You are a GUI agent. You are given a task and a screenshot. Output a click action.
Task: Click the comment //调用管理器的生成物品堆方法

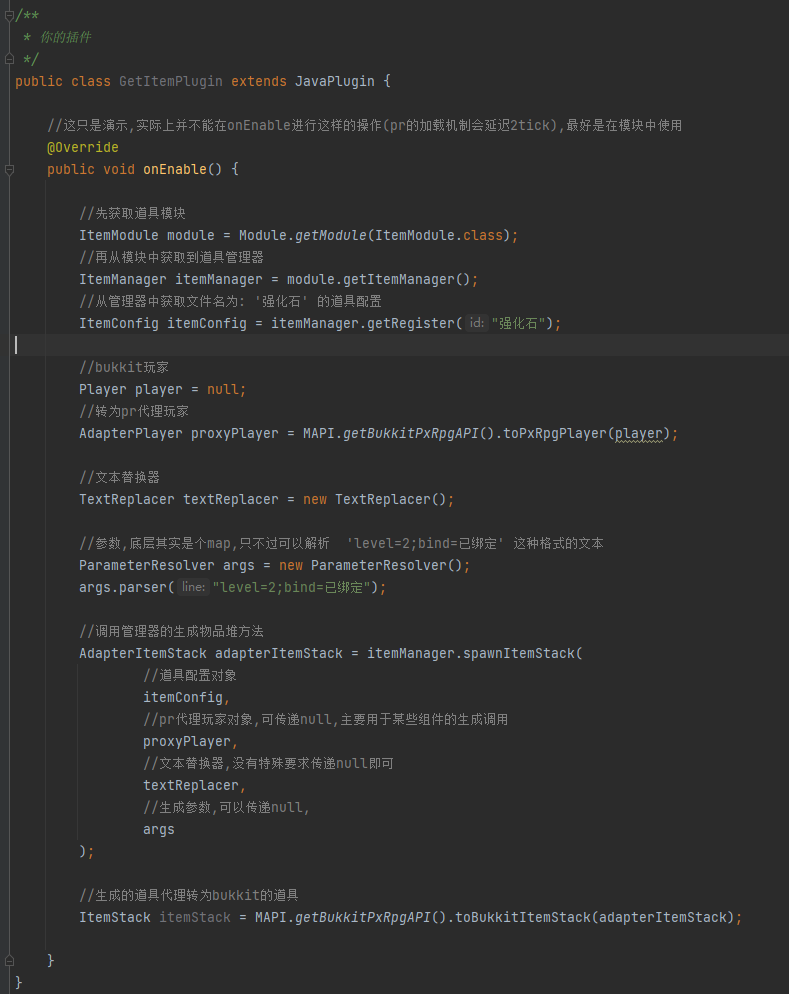point(171,631)
